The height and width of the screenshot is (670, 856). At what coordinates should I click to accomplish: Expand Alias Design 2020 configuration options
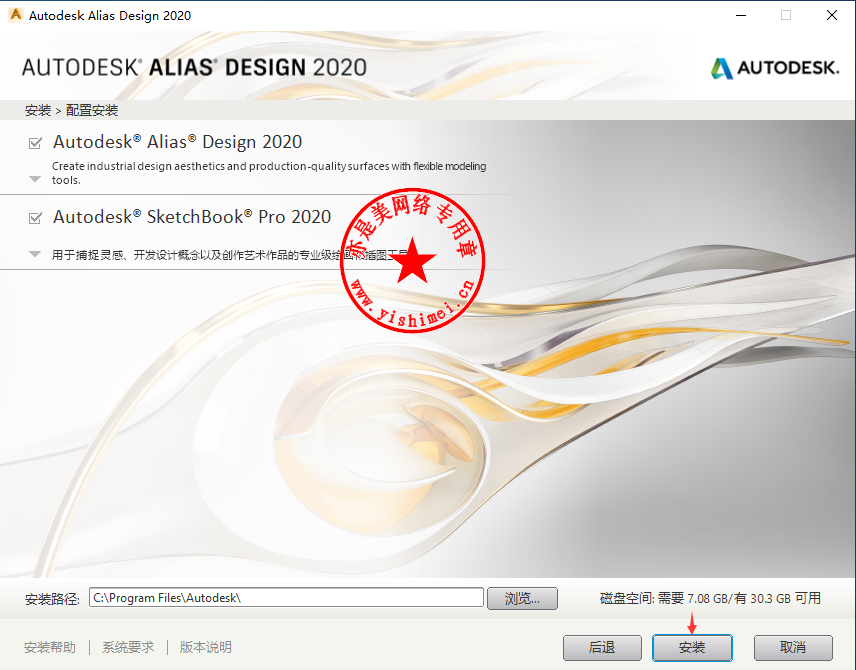(35, 179)
